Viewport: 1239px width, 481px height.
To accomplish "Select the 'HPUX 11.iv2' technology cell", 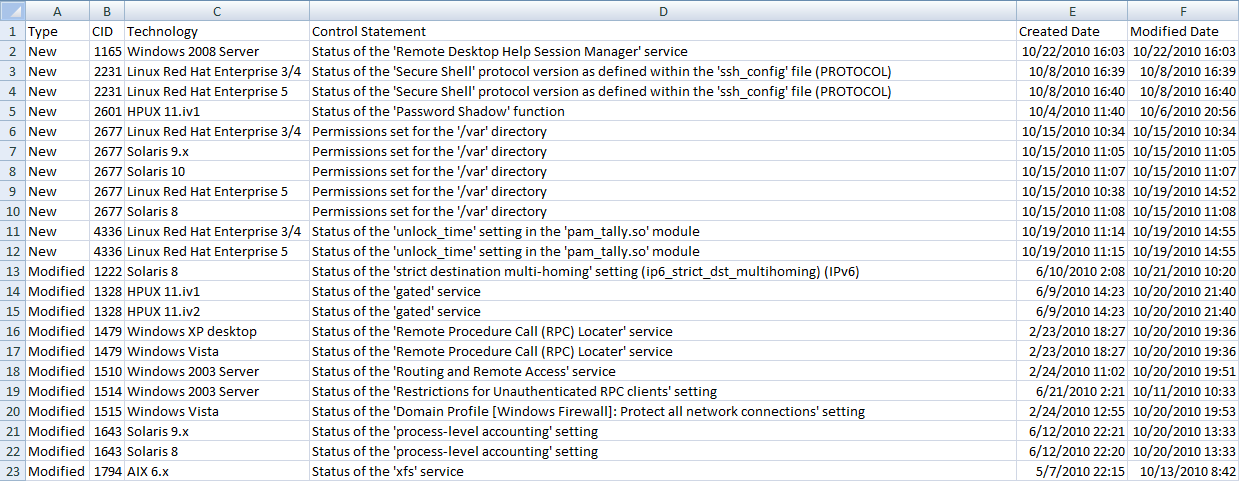I will coord(217,311).
